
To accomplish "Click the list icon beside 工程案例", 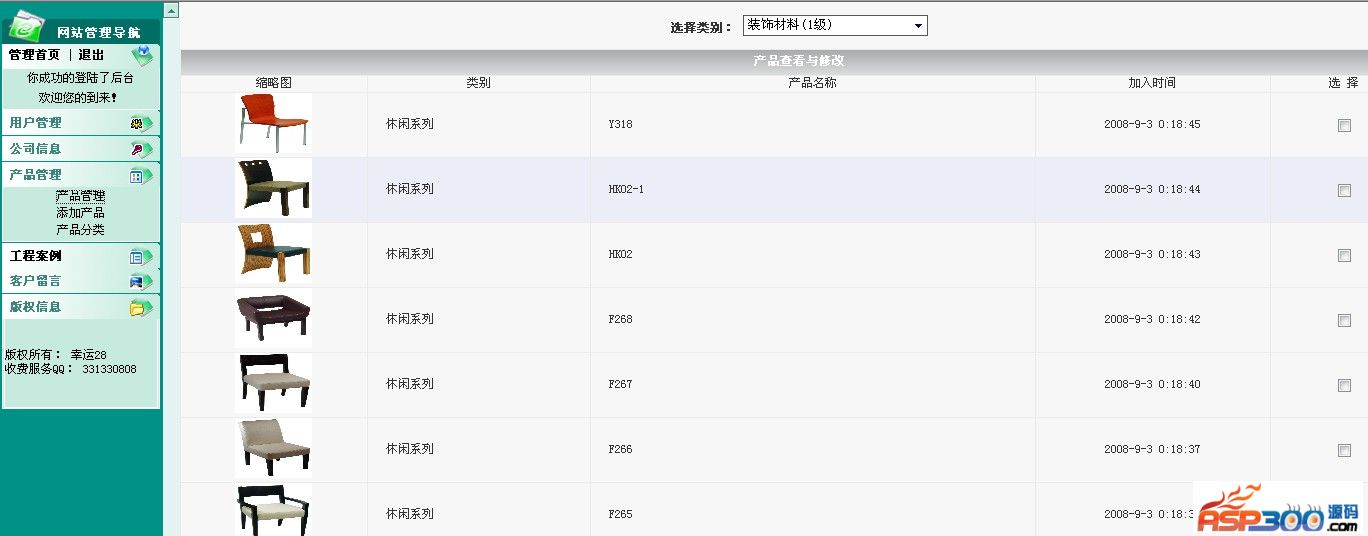I will tap(141, 256).
